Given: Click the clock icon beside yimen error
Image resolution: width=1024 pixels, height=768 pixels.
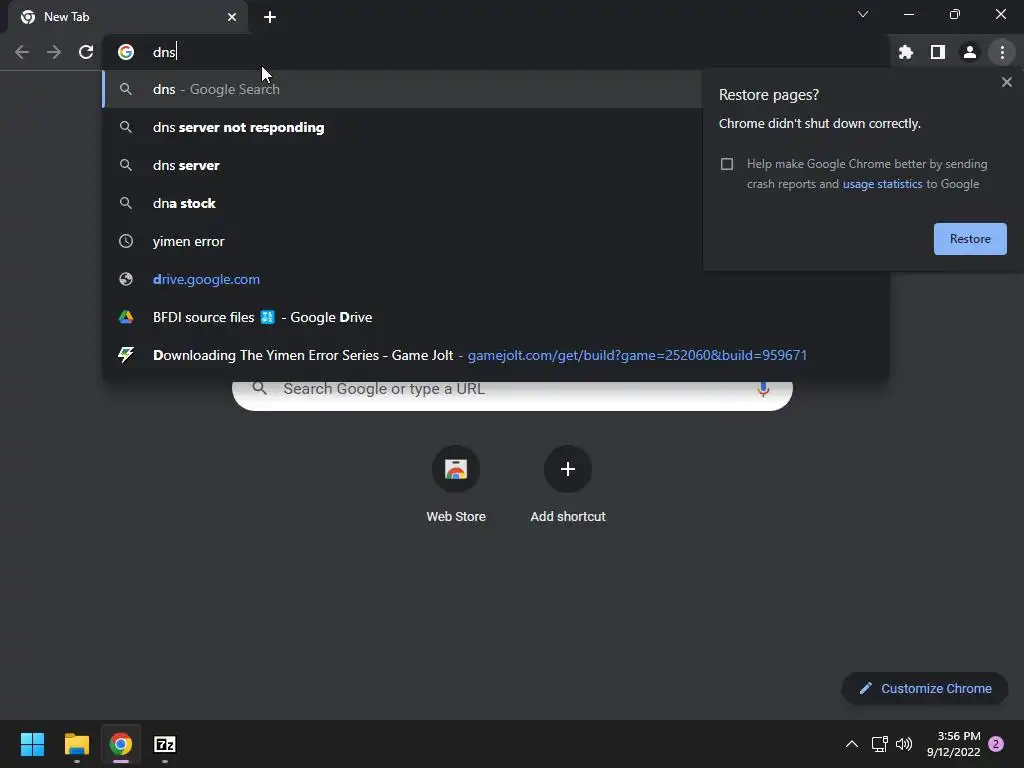Looking at the screenshot, I should click(x=126, y=241).
